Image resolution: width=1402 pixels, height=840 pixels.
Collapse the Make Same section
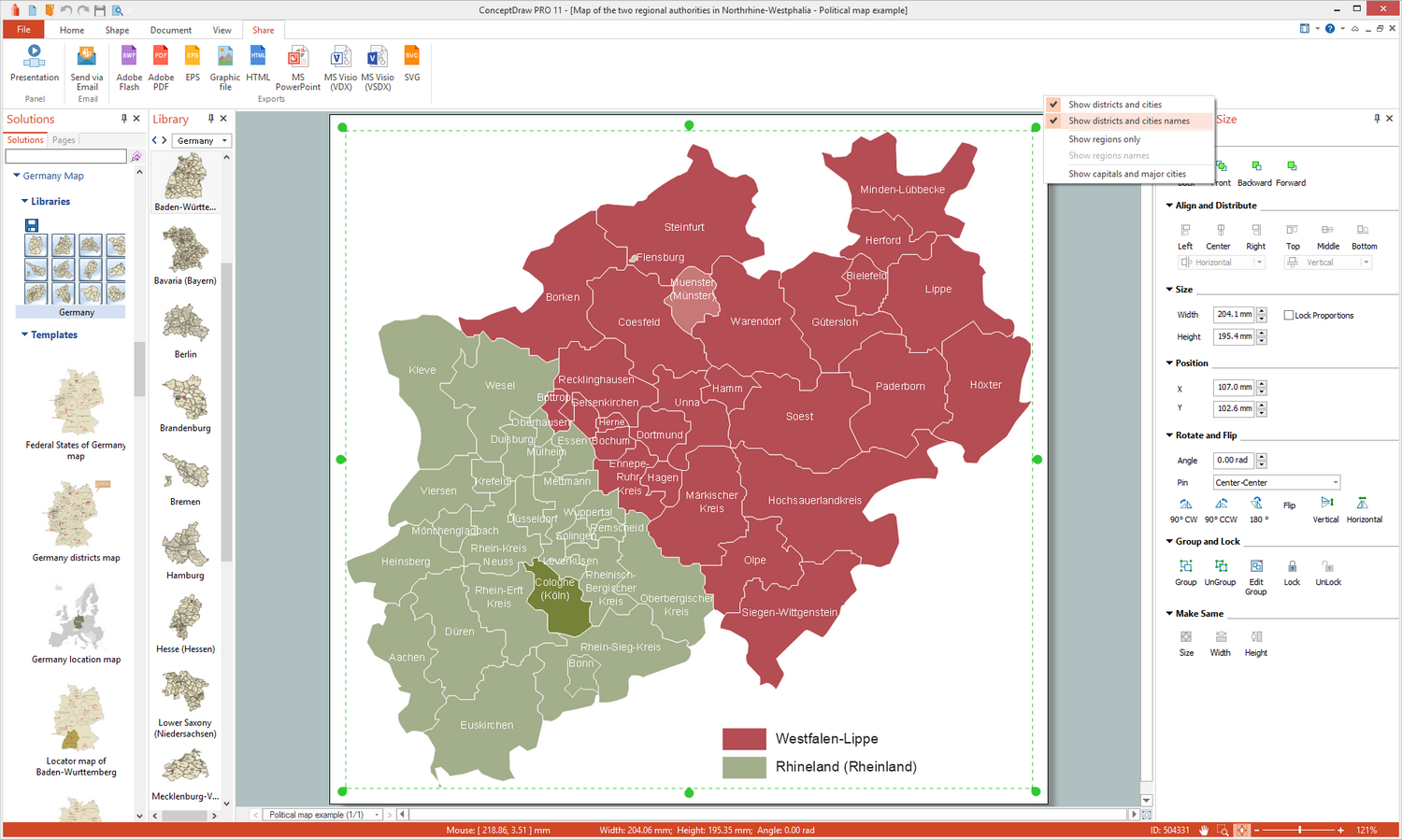tap(1169, 614)
